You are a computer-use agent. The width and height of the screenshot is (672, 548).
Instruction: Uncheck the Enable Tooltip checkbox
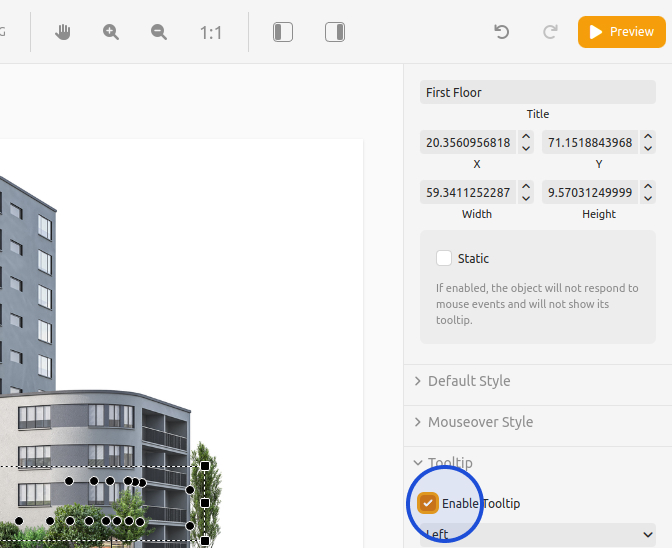[x=428, y=503]
